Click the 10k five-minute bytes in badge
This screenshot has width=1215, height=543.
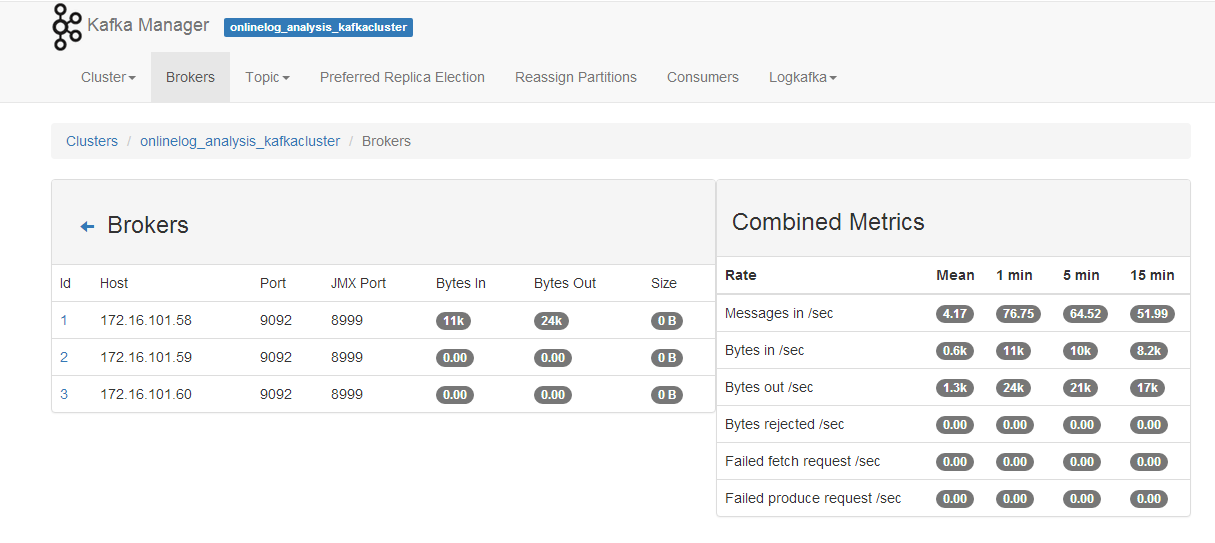pos(1080,351)
